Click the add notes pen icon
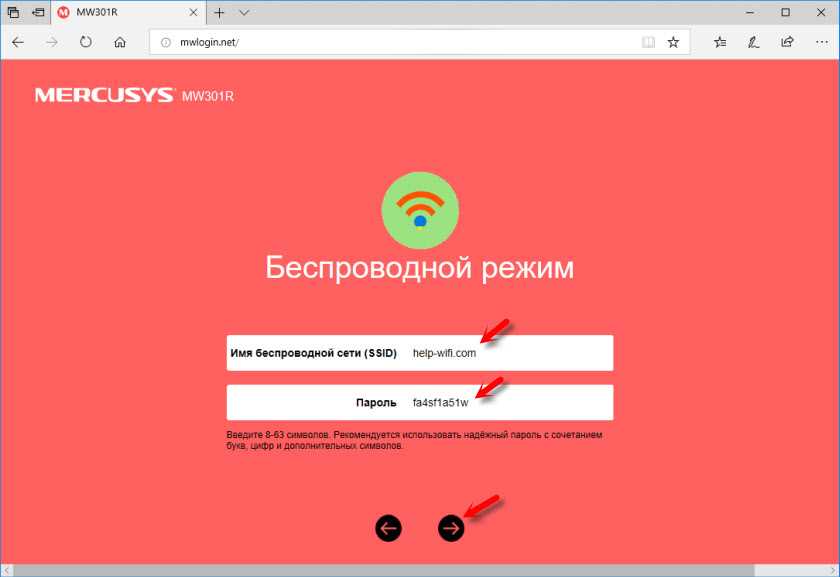This screenshot has width=840, height=577. pyautogui.click(x=753, y=42)
